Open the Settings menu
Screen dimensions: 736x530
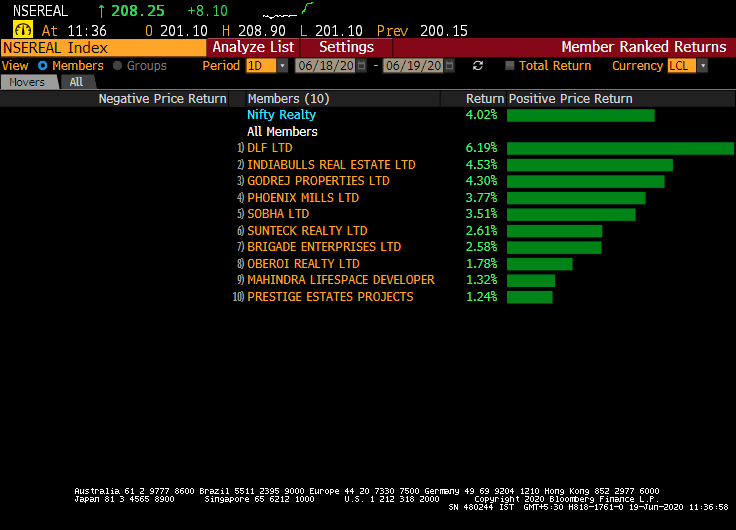click(346, 47)
